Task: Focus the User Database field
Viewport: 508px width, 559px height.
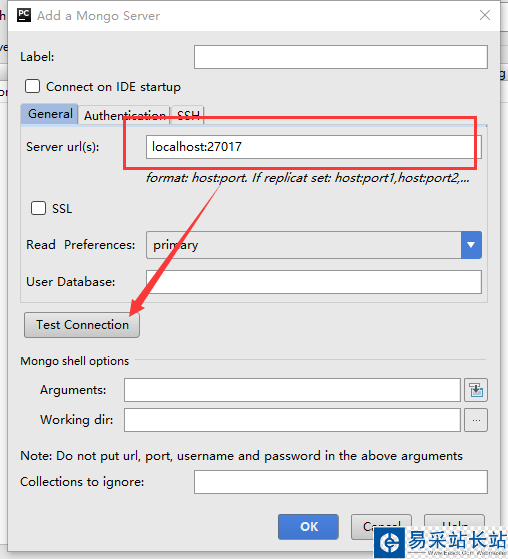Action: coord(314,282)
